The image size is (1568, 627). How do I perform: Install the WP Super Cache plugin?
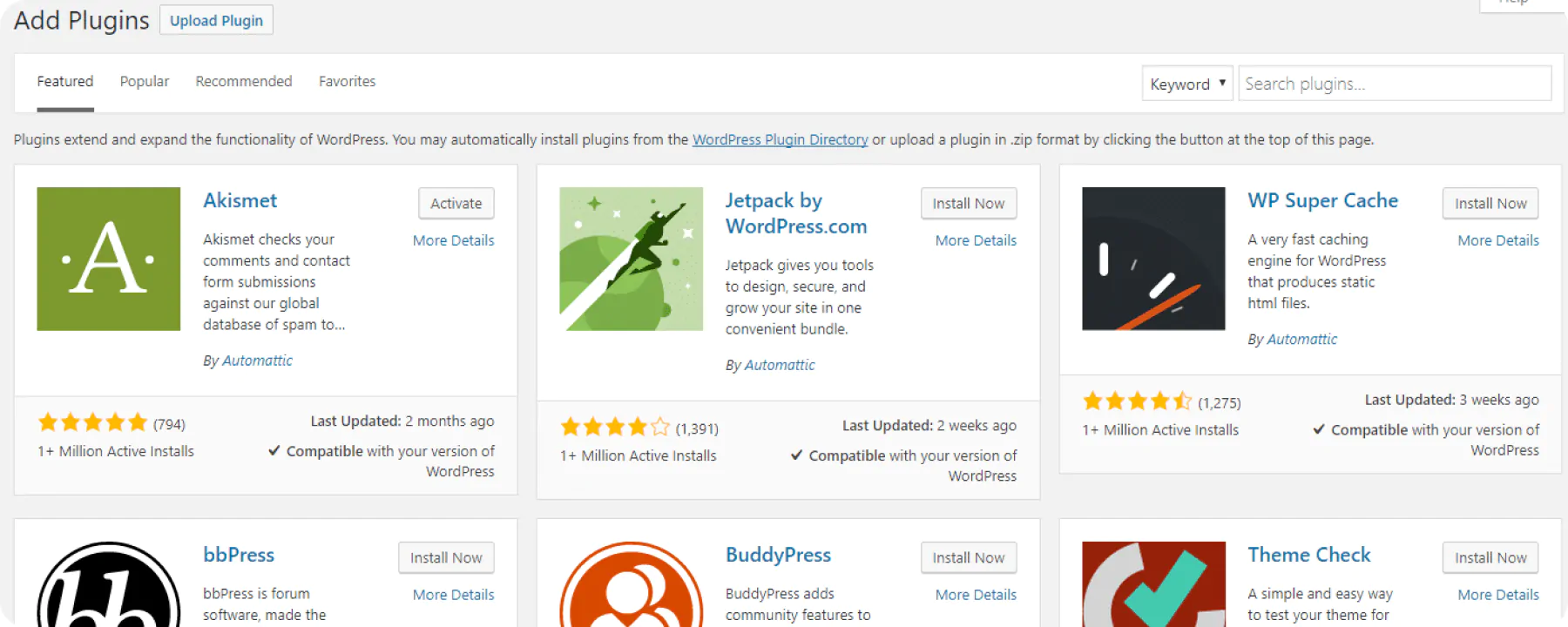(1490, 203)
